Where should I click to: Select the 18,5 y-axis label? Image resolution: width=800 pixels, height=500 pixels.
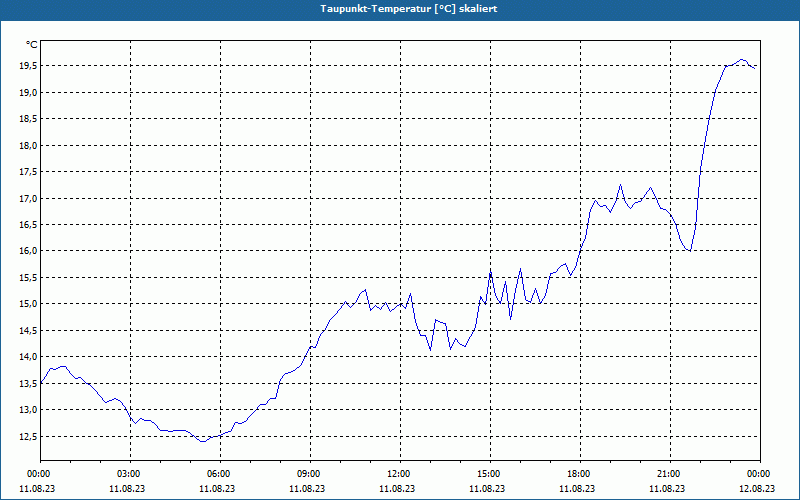[x=28, y=119]
